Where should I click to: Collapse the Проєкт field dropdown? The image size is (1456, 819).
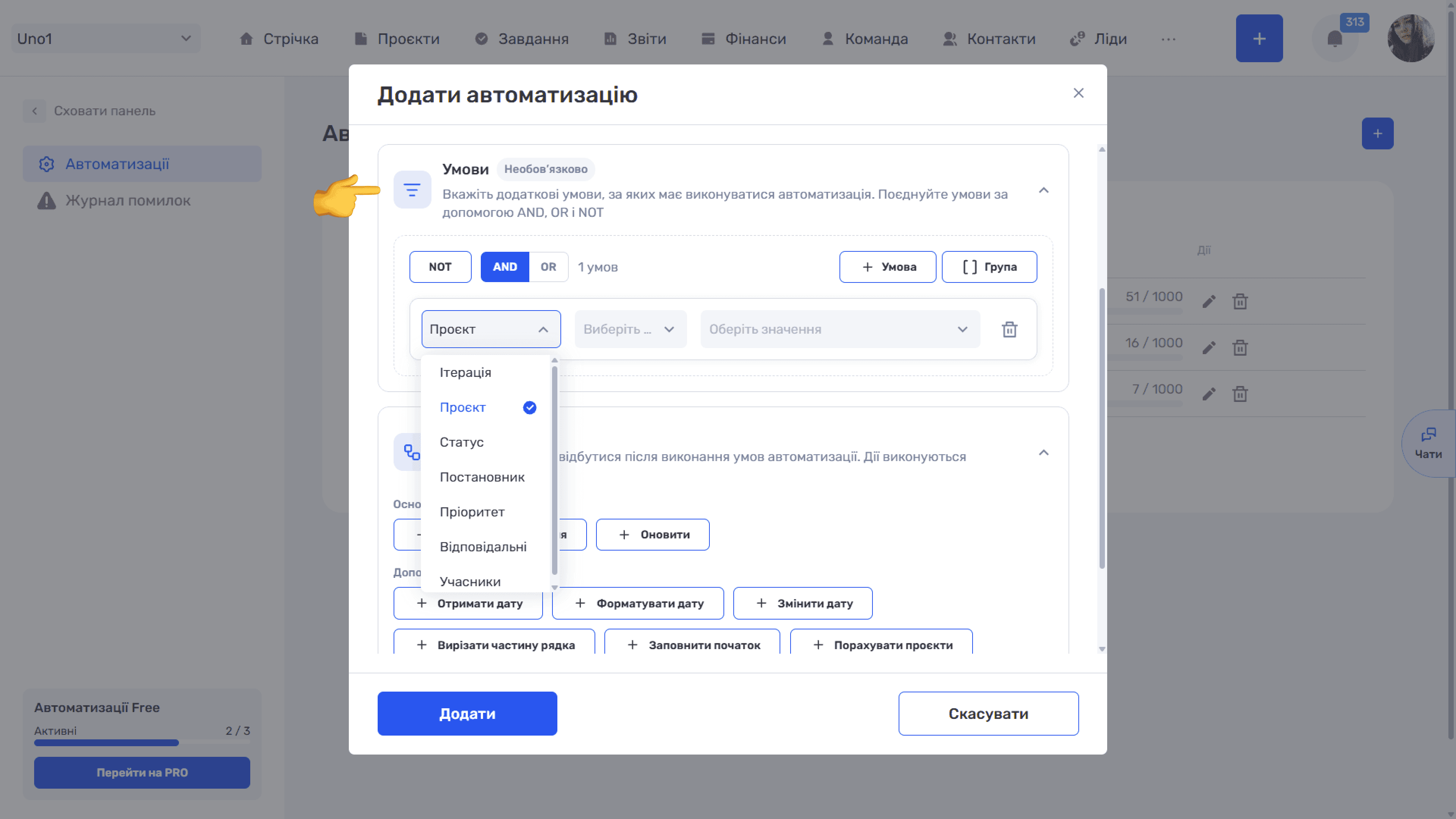tap(491, 329)
